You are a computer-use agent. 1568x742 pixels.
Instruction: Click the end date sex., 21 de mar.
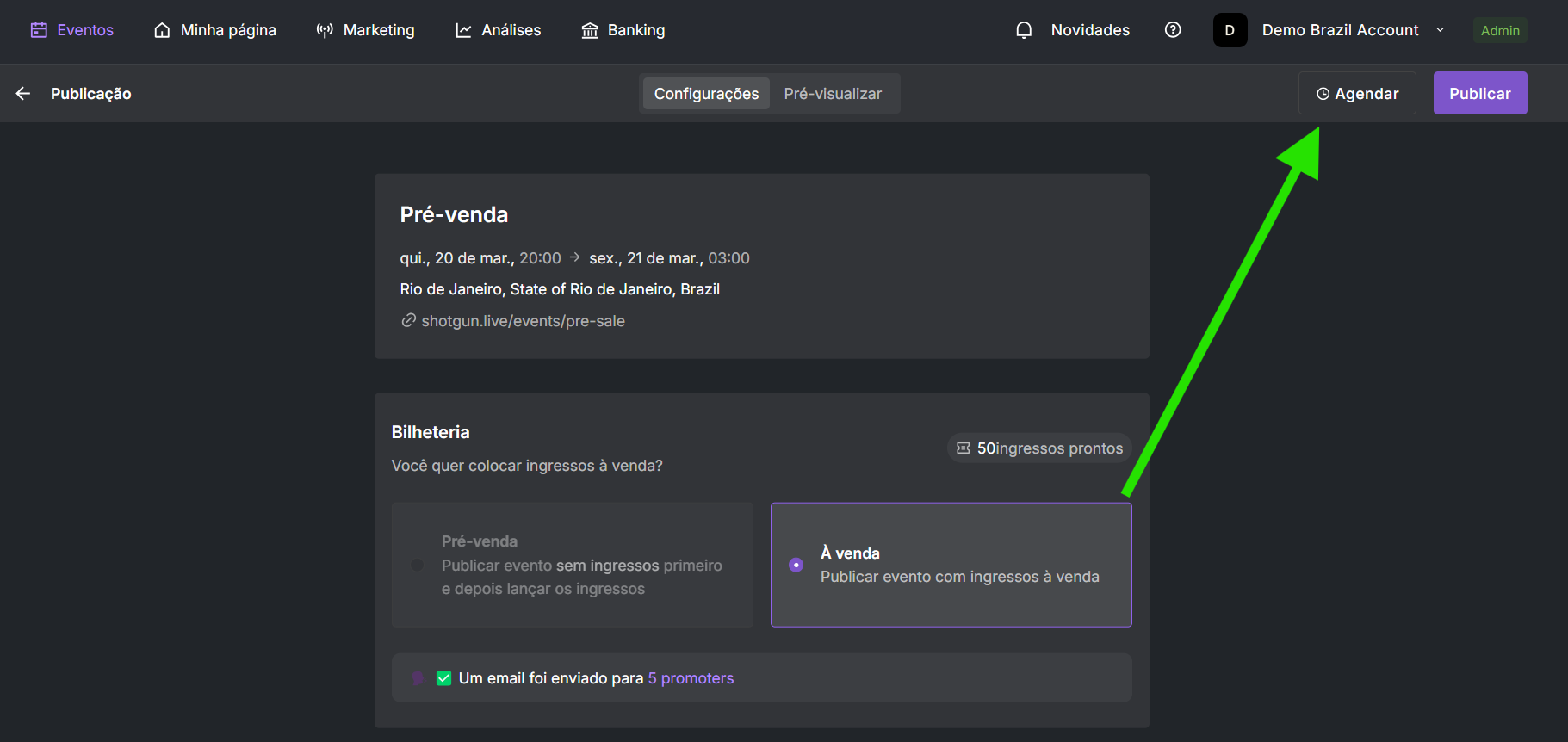tap(646, 258)
